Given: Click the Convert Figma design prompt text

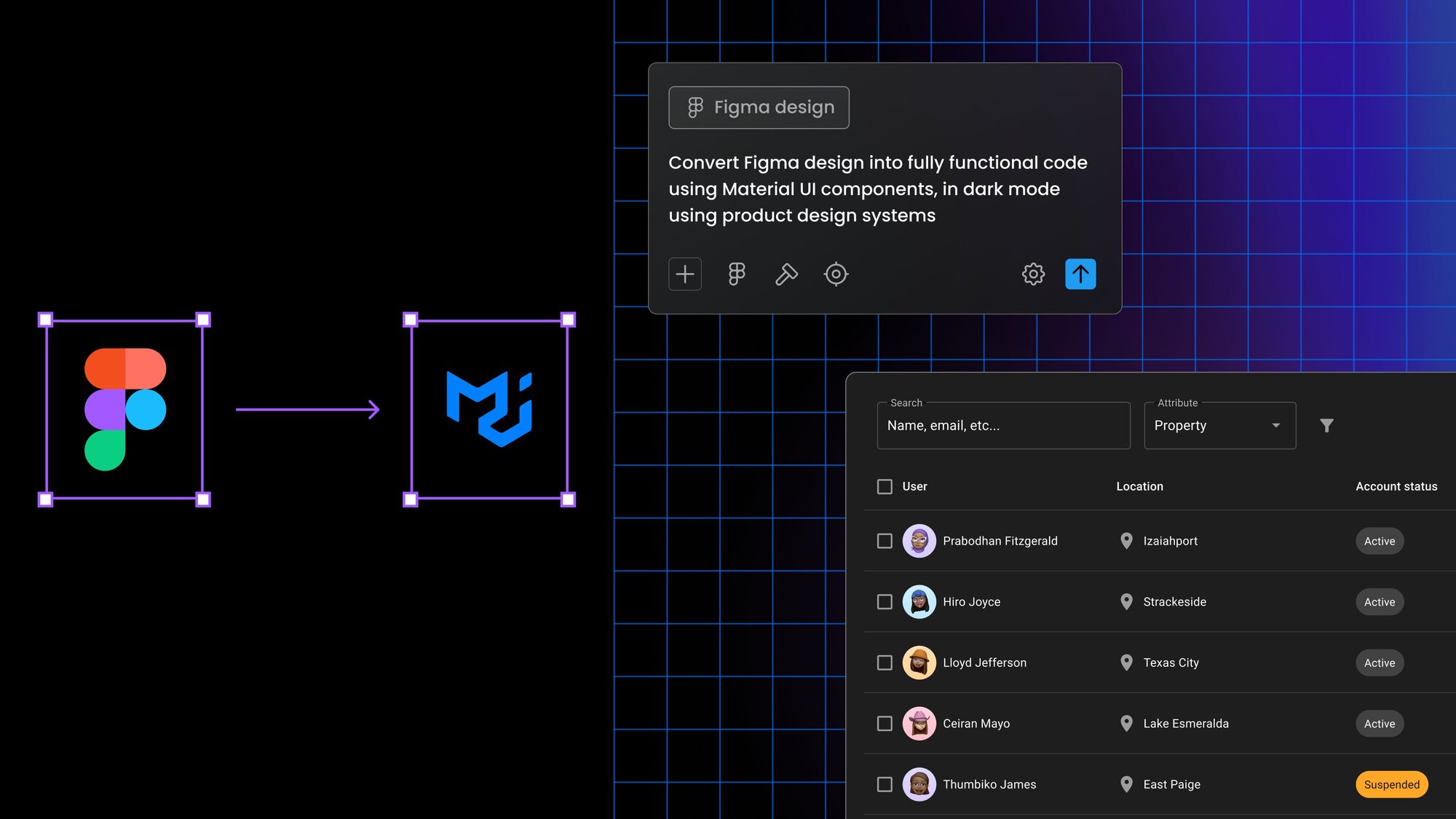Looking at the screenshot, I should 878,189.
